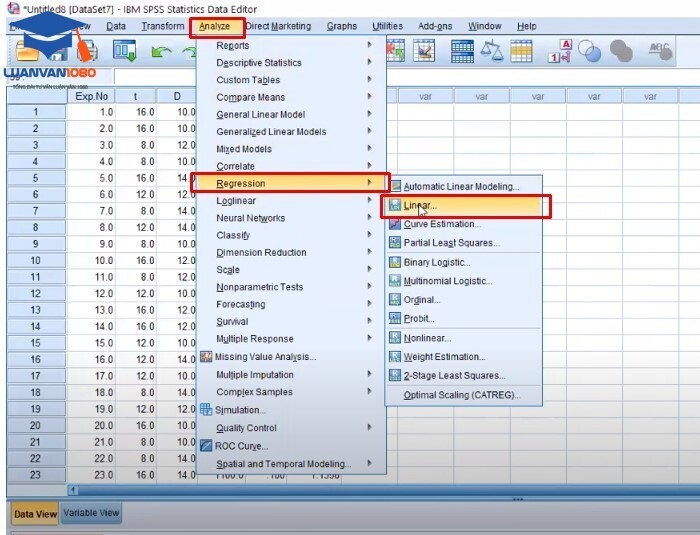Expand the General Linear Model submenu arrow
Screen dimensions: 700x535
tap(370, 114)
